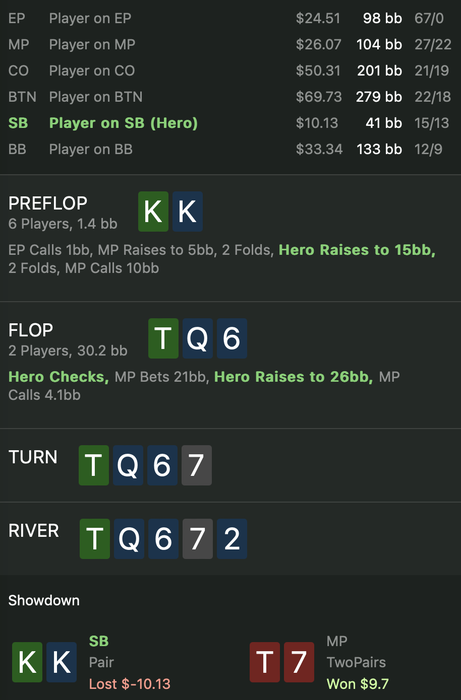This screenshot has width=461, height=700.
Task: Select the Player on EP row
Action: point(230,18)
